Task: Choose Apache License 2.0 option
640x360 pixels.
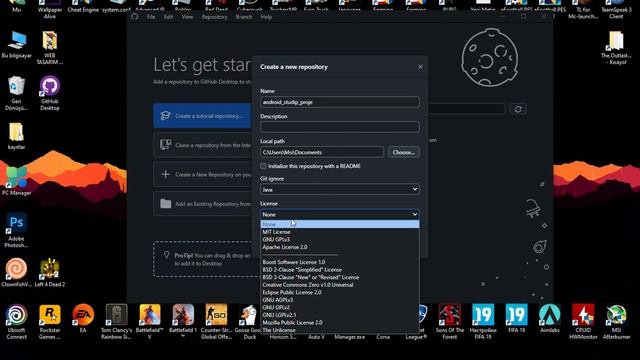Action: click(x=340, y=247)
